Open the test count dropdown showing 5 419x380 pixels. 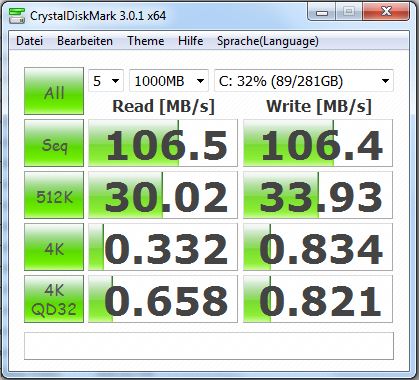[x=106, y=80]
